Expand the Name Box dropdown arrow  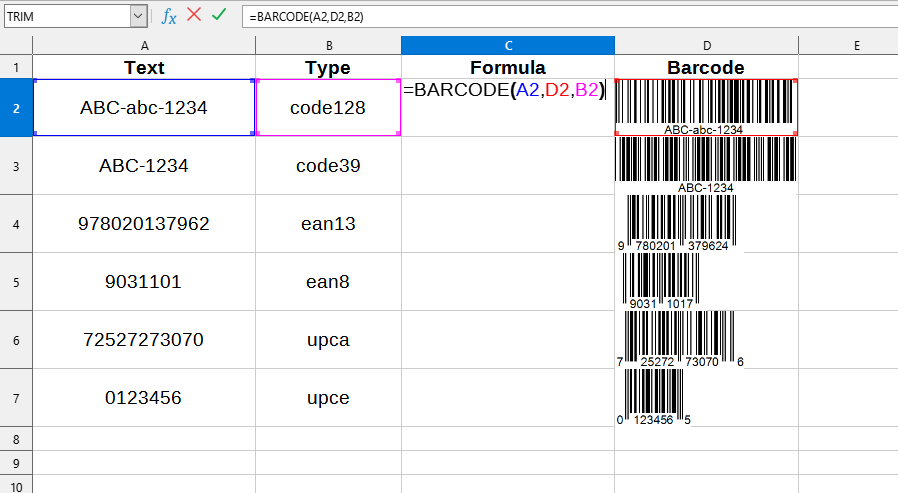138,16
